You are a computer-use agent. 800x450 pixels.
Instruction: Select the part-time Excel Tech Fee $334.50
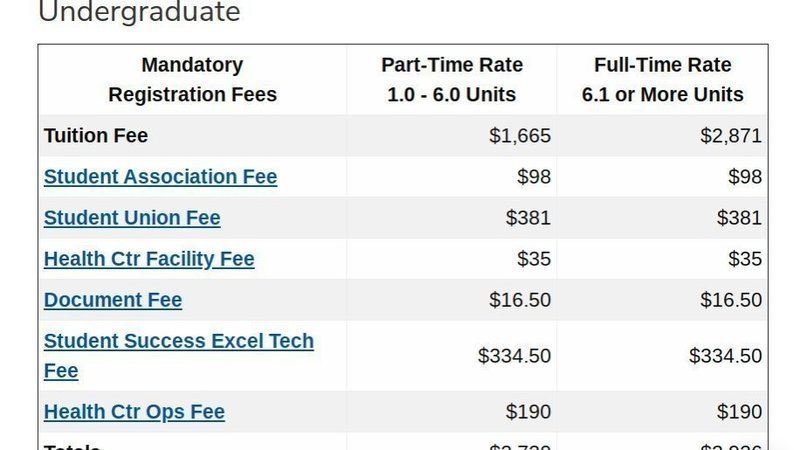pyautogui.click(x=514, y=356)
